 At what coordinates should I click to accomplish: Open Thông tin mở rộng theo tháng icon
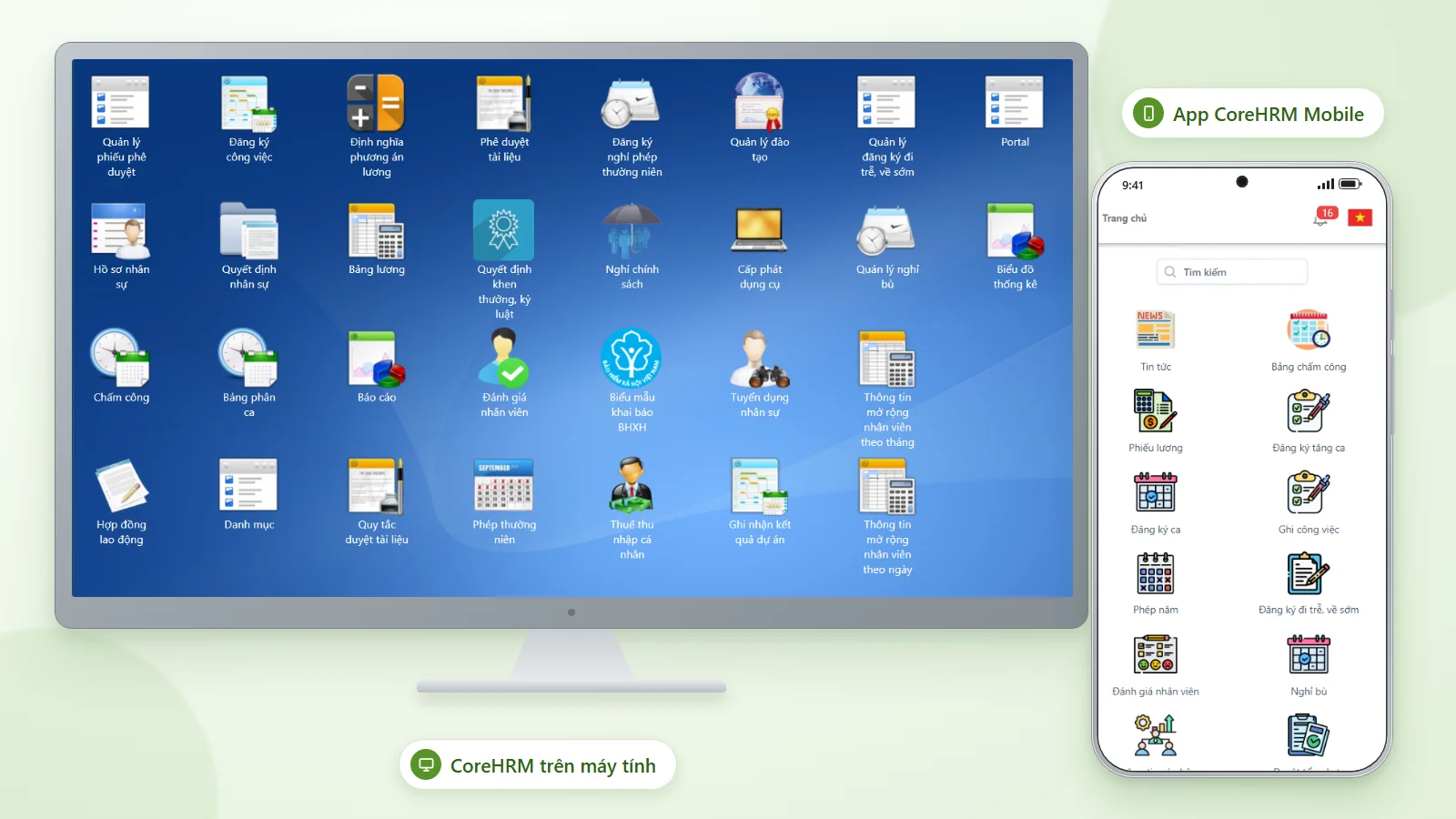click(887, 358)
